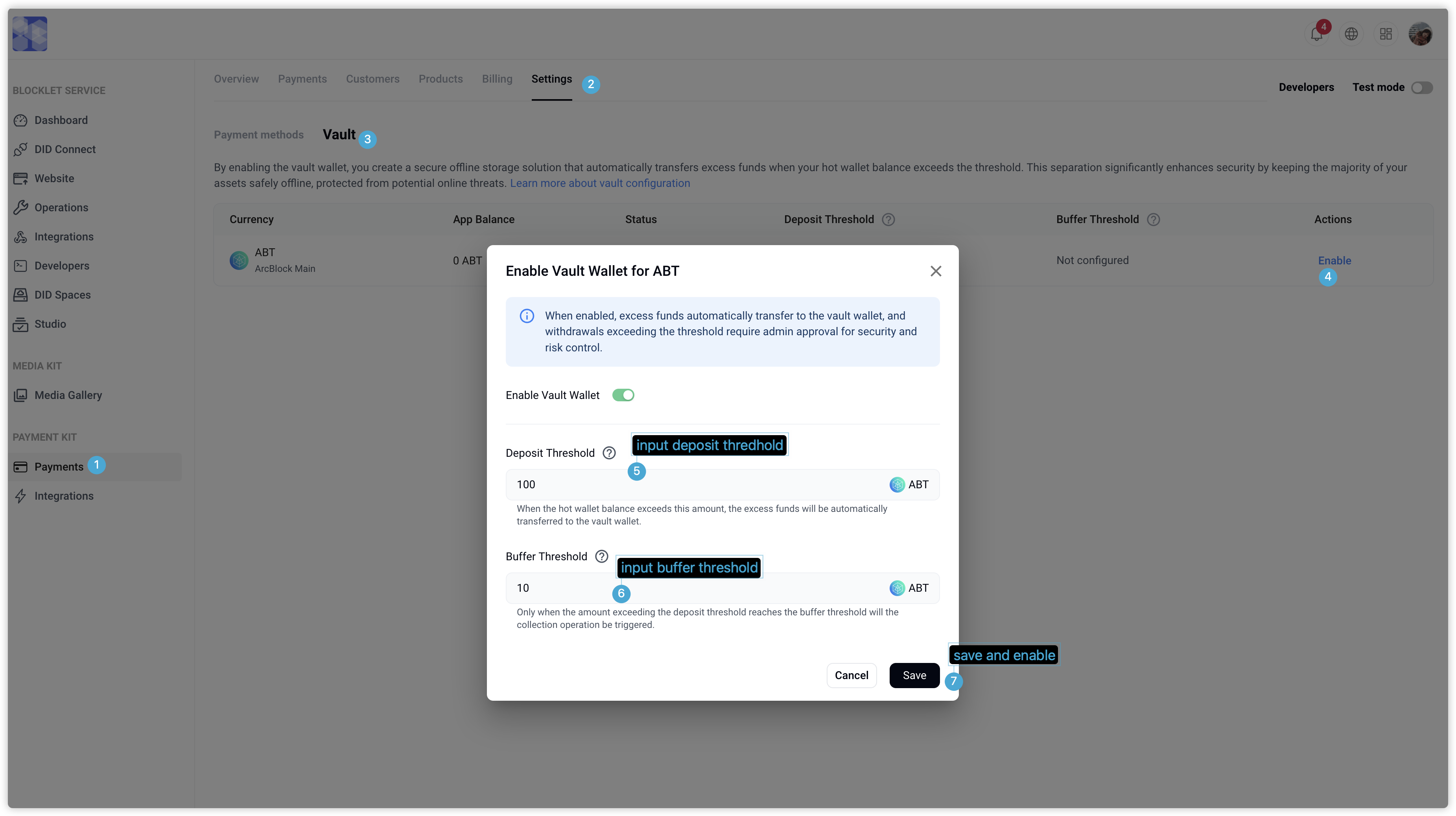
Task: Switch to the Billing tab
Action: 497,79
